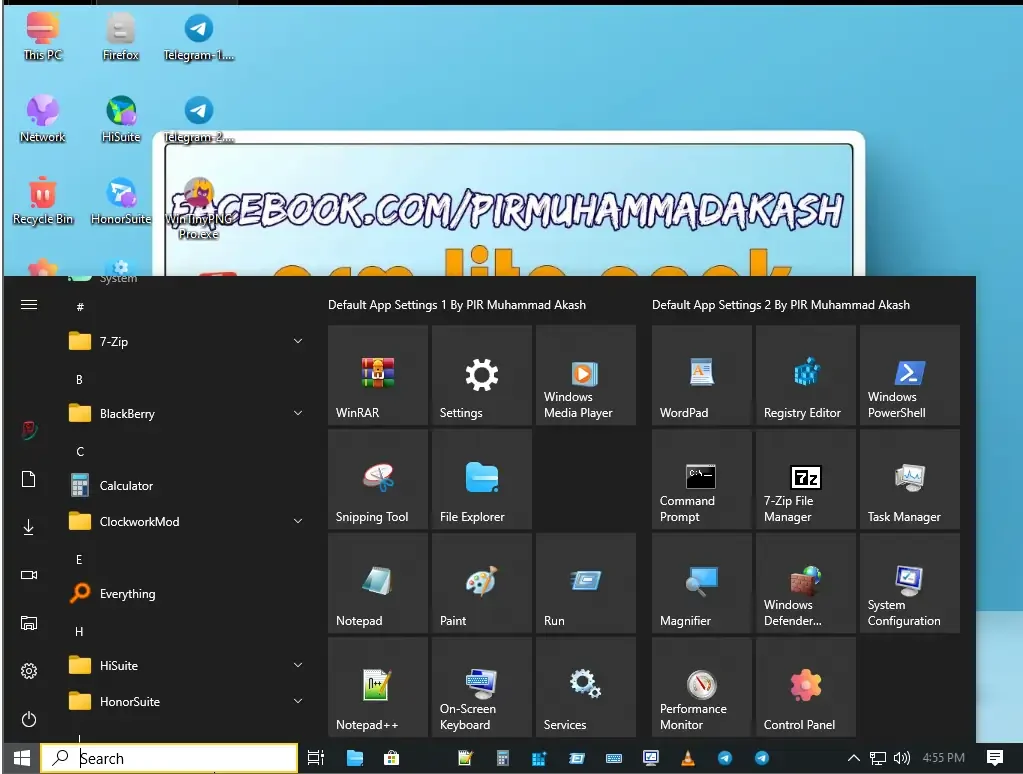Open the 7-Zip File Manager tile
The image size is (1023, 774).
point(805,479)
